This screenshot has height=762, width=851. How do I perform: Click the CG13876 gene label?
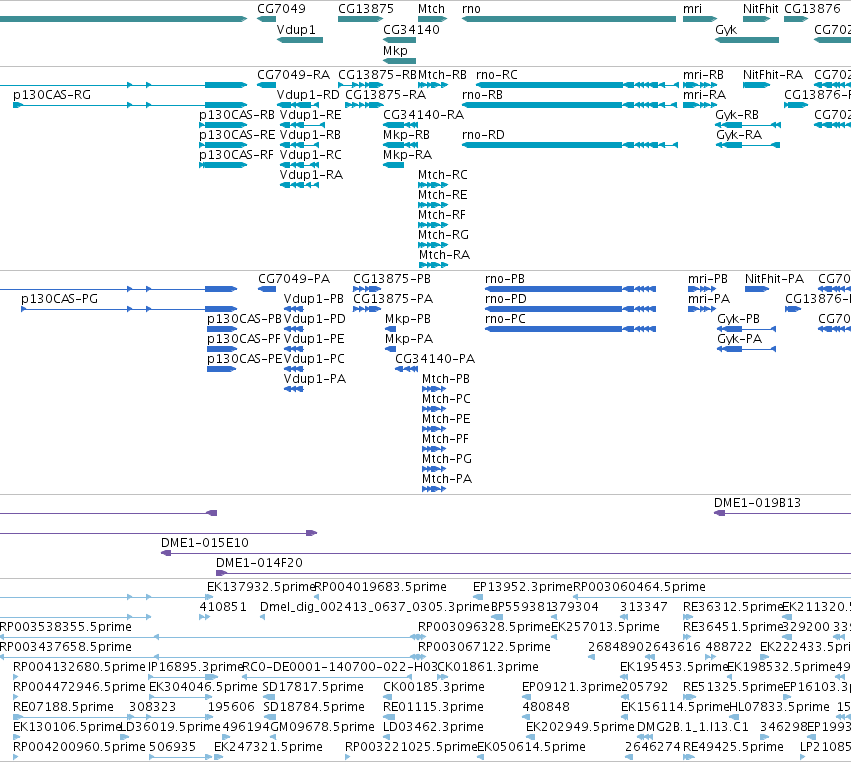click(812, 9)
